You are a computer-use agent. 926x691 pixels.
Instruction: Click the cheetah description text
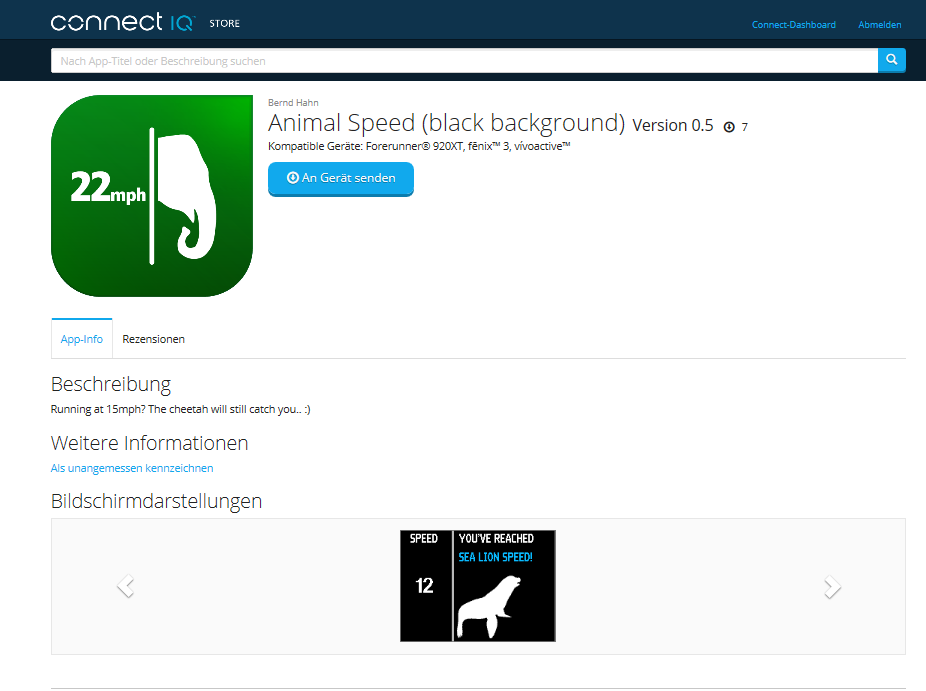(x=180, y=410)
